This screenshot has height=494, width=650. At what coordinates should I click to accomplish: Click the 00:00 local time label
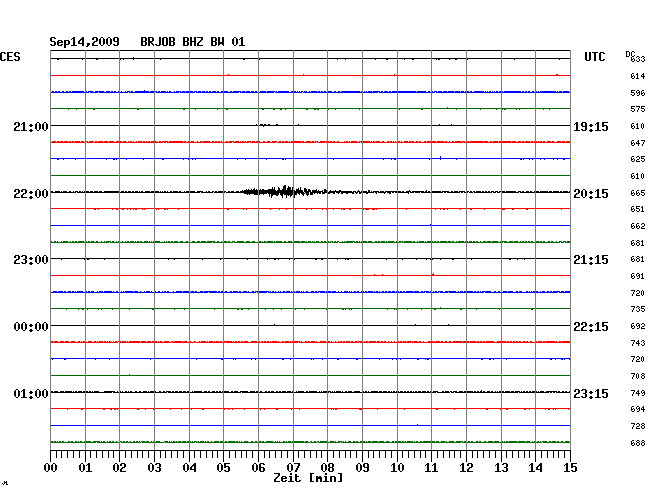pos(31,327)
